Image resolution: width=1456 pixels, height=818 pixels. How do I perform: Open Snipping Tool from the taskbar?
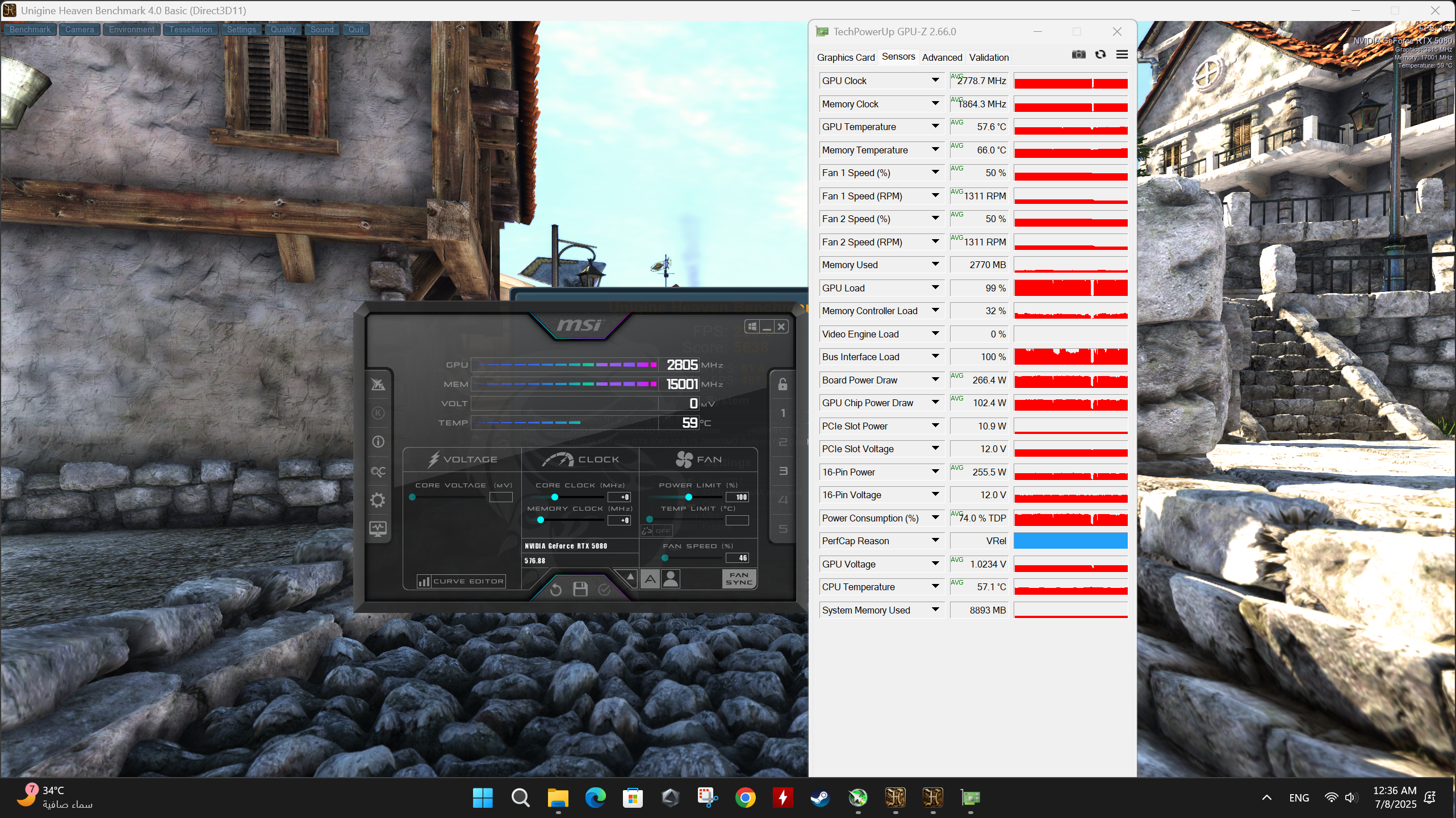click(708, 798)
